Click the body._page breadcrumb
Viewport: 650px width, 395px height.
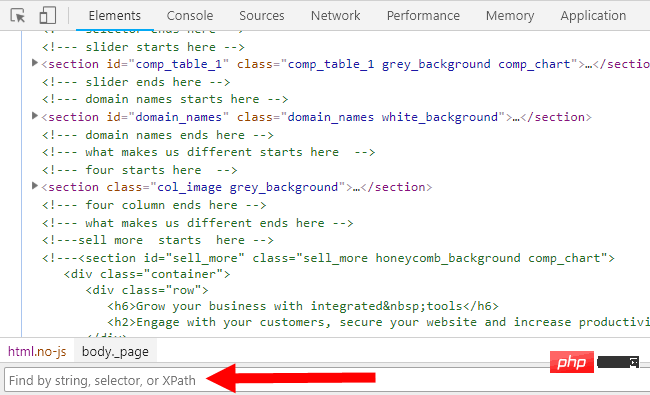(x=115, y=351)
